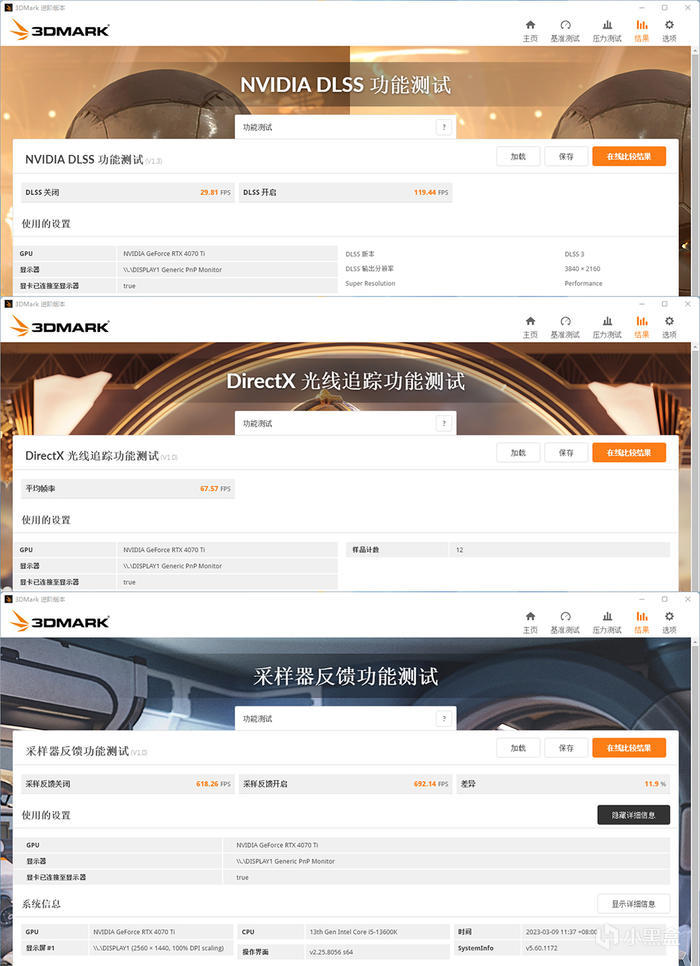Click 平均帧率 67.57 FPS score
The width and height of the screenshot is (700, 966).
128,489
